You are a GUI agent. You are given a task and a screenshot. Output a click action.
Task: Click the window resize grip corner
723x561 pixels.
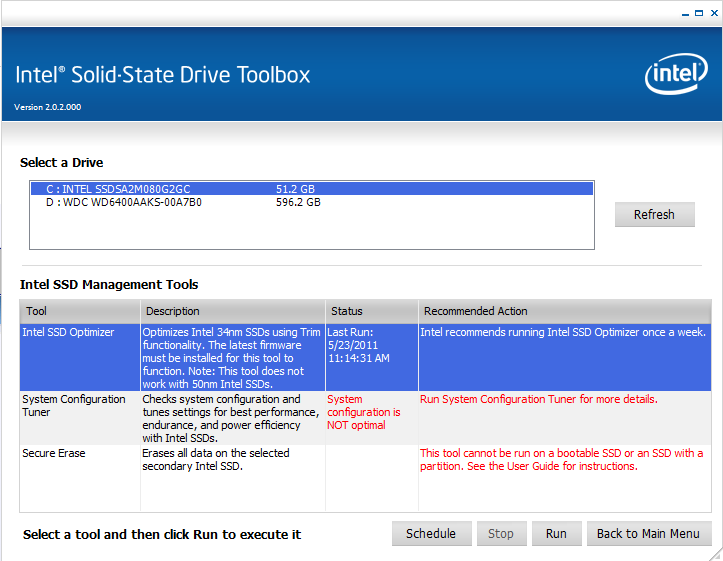pyautogui.click(x=716, y=554)
